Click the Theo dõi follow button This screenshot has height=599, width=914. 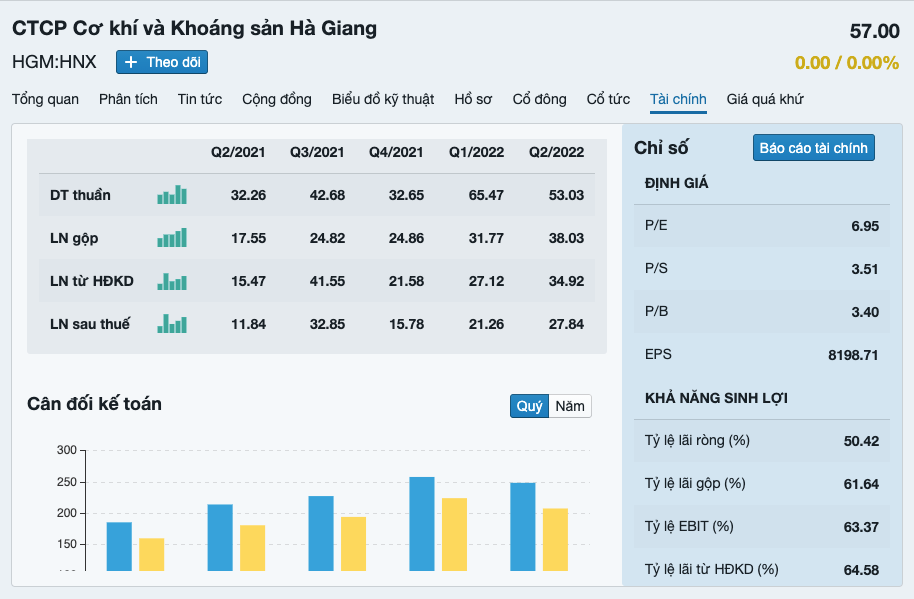click(162, 62)
